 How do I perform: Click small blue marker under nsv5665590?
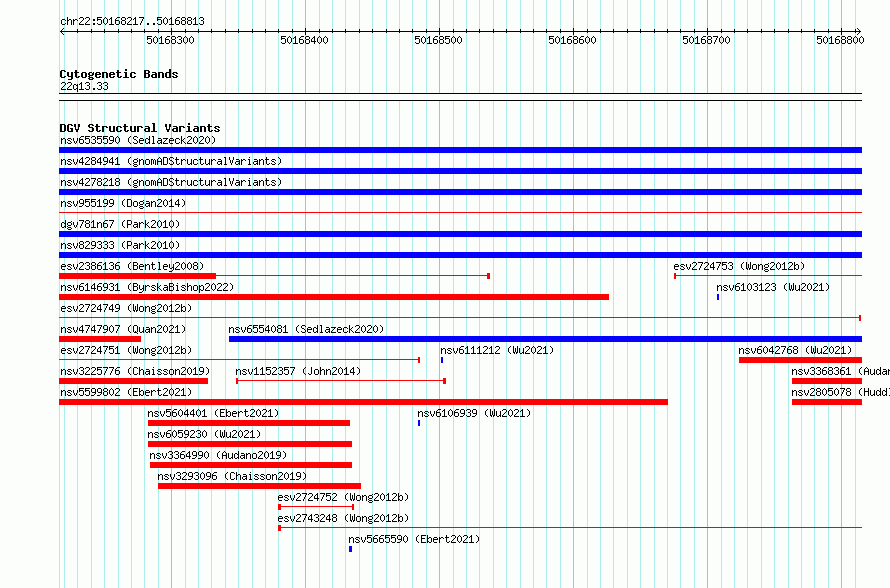click(350, 549)
